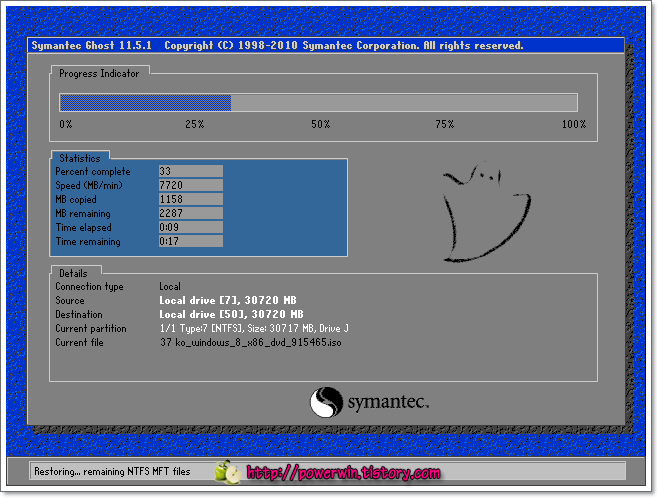Click file name ko_windows_8_x86_dvd_915465.iso
Image resolution: width=658 pixels, height=498 pixels.
pos(258,342)
